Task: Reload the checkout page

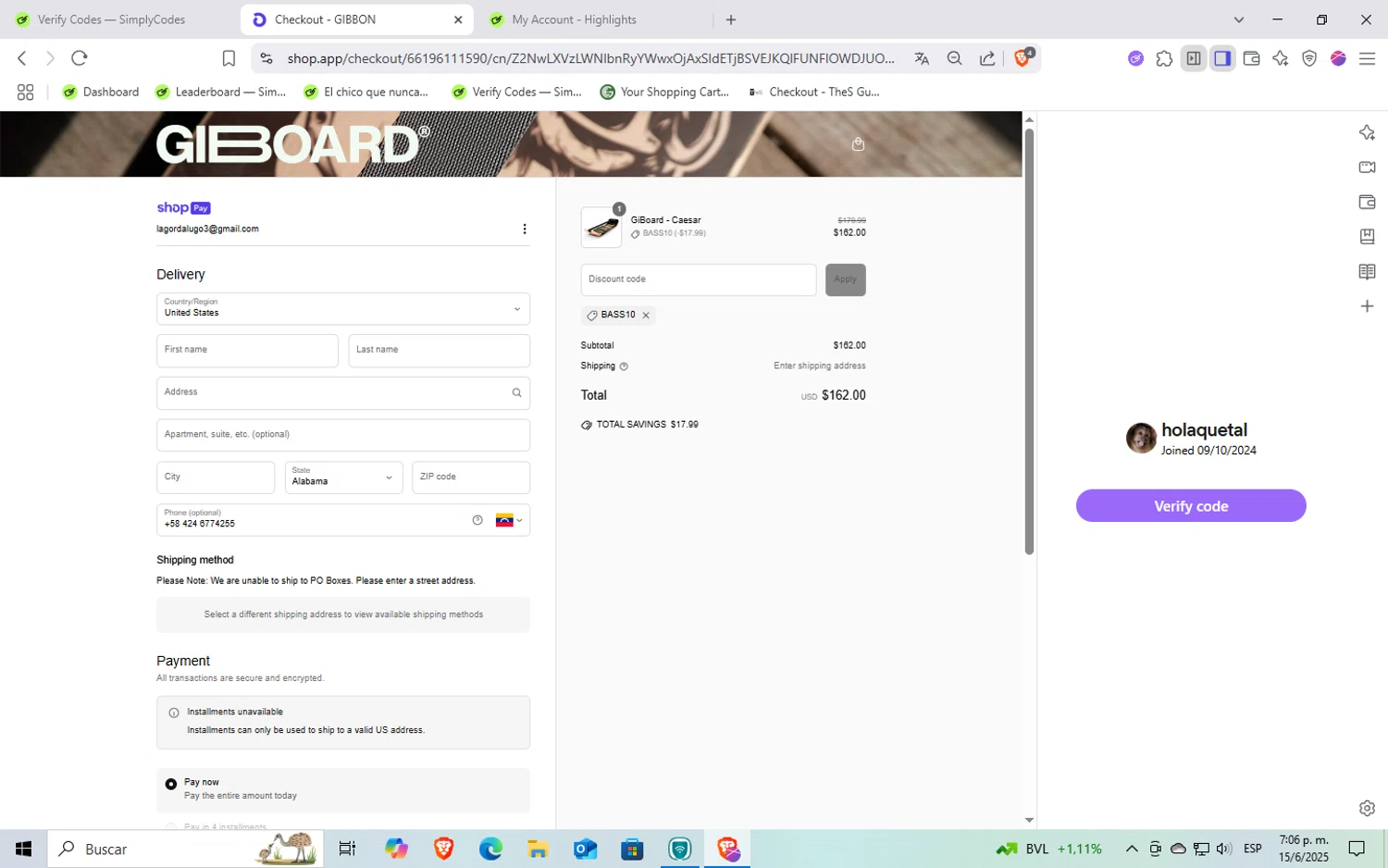Action: click(x=80, y=58)
